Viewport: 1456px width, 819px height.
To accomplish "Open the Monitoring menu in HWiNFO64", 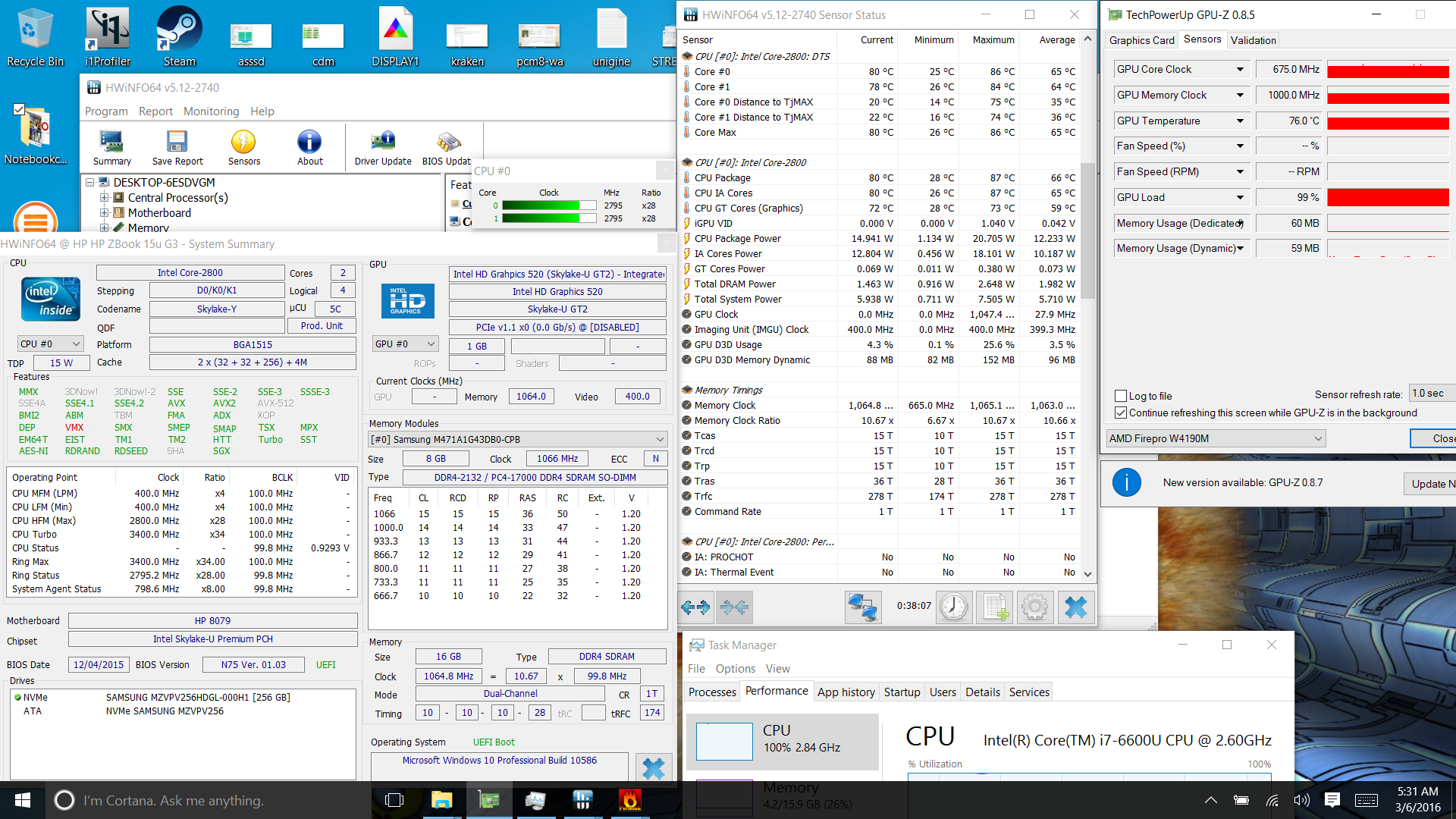I will tap(211, 111).
